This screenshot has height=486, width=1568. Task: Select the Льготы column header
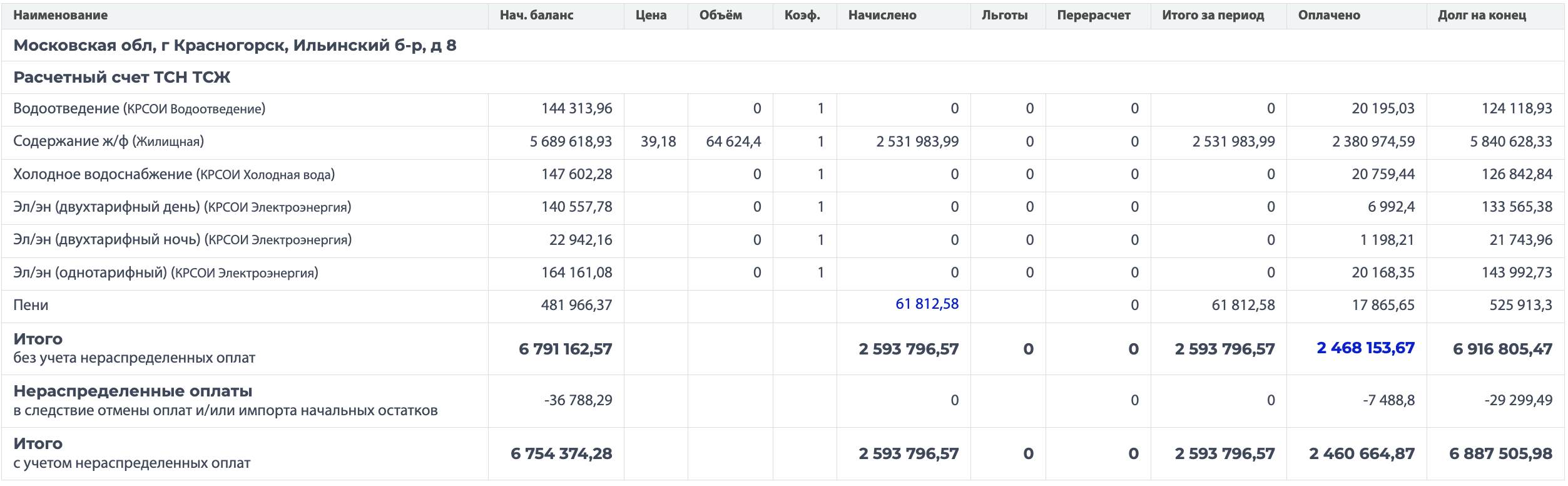(x=1005, y=16)
